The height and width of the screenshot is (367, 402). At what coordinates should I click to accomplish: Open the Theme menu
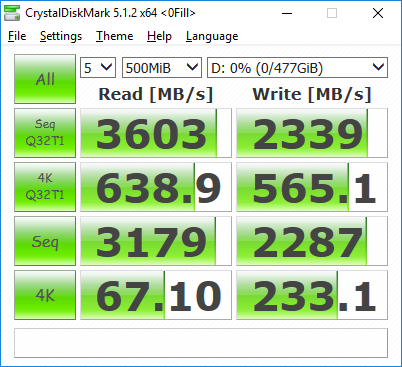tap(114, 36)
